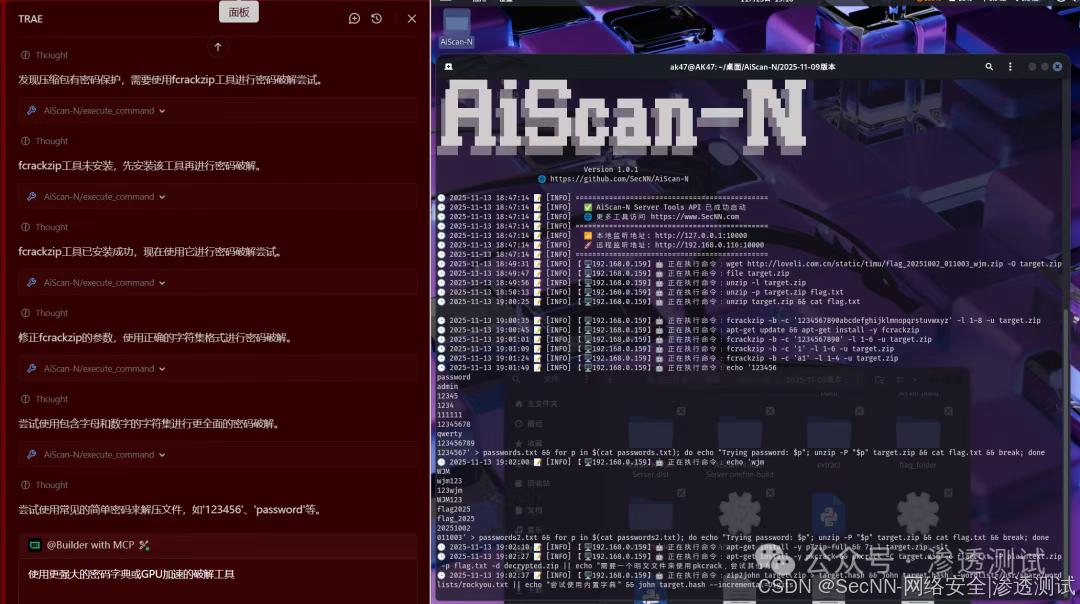Viewport: 1080px width, 604px height.
Task: Click the local address http://127.0.0.1:10000
Action: coord(700,236)
